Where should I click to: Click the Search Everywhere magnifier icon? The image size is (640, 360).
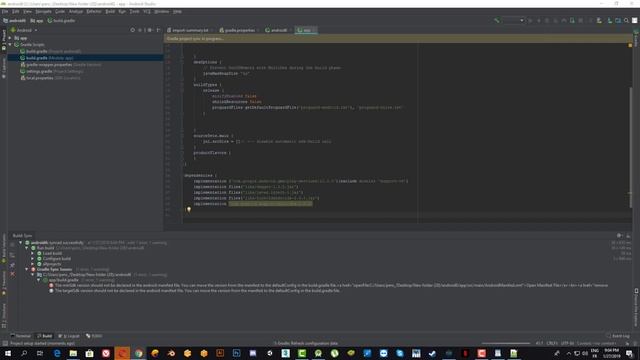626,20
